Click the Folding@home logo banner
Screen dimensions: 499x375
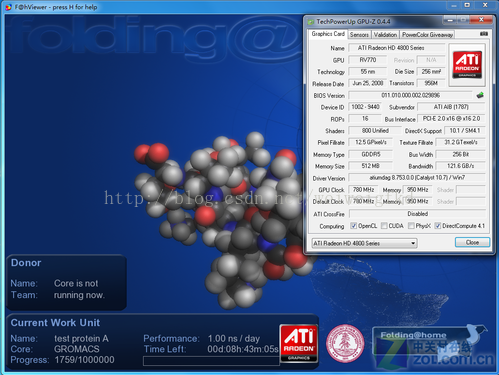pyautogui.click(x=430, y=345)
